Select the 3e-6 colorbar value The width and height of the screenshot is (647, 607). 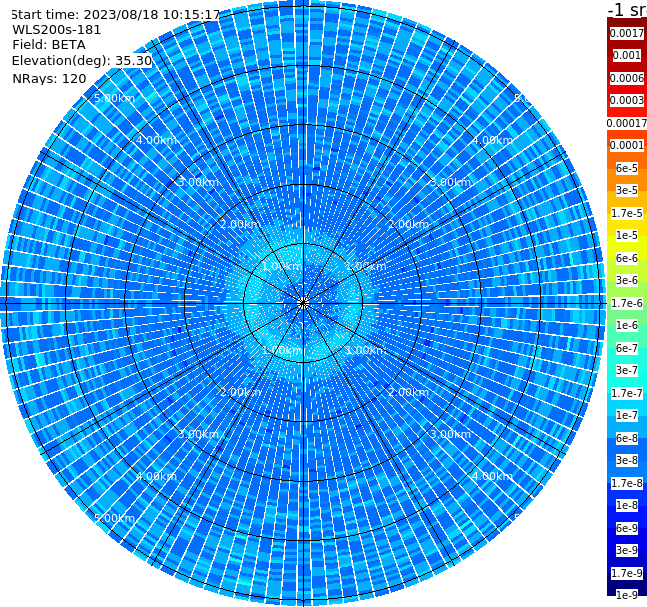[627, 280]
